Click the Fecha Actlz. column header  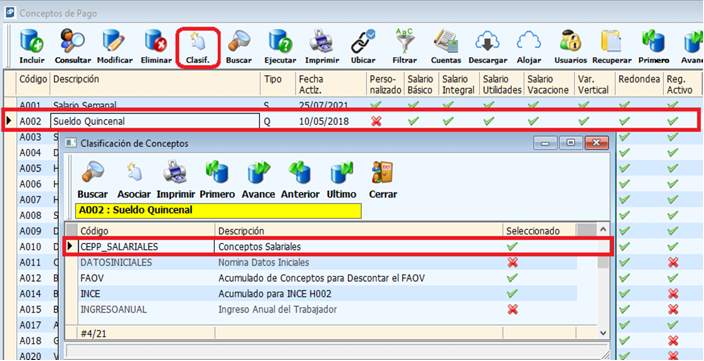click(330, 84)
